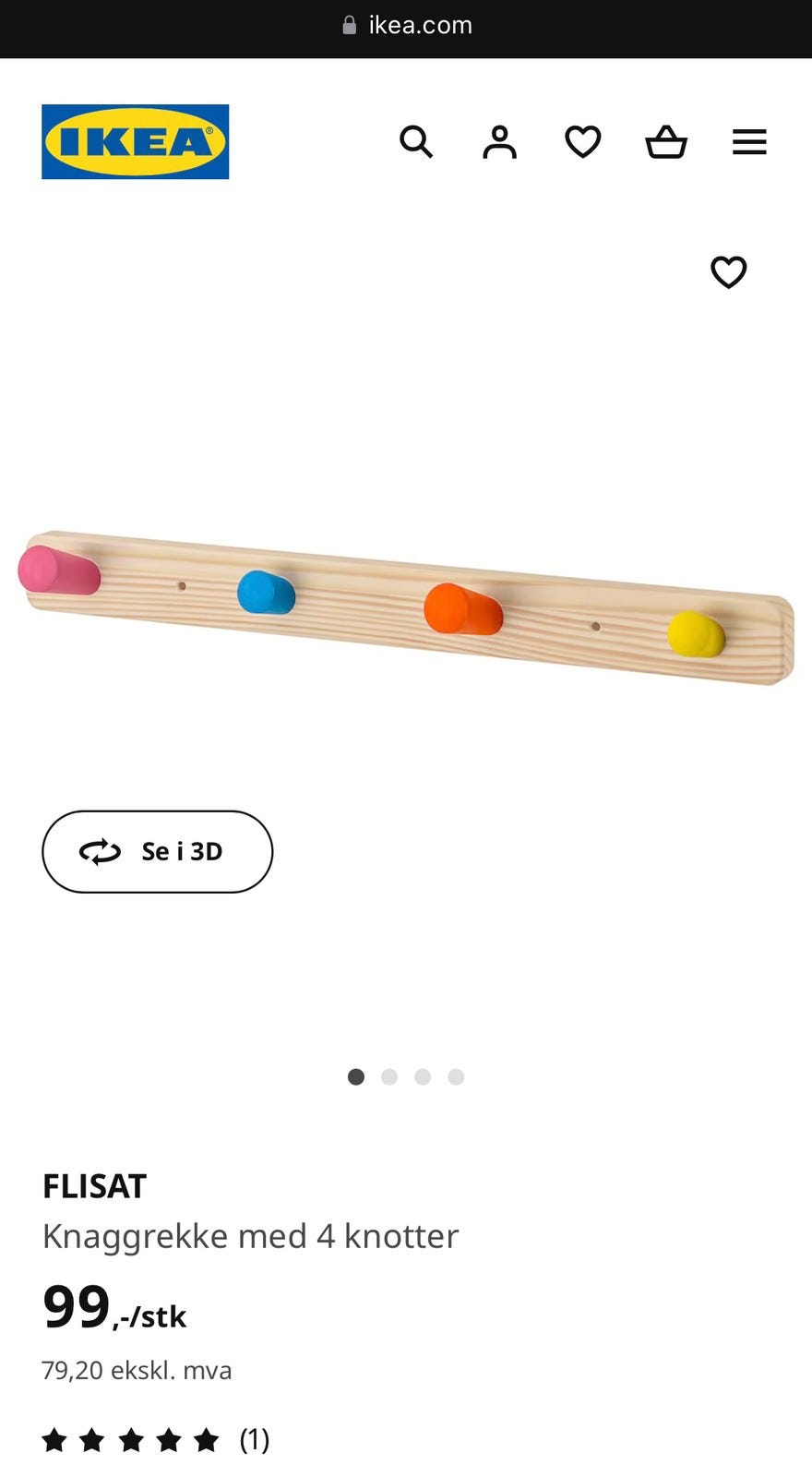Open the favourites heart in header
Viewport: 812px width, 1477px height.
582,142
